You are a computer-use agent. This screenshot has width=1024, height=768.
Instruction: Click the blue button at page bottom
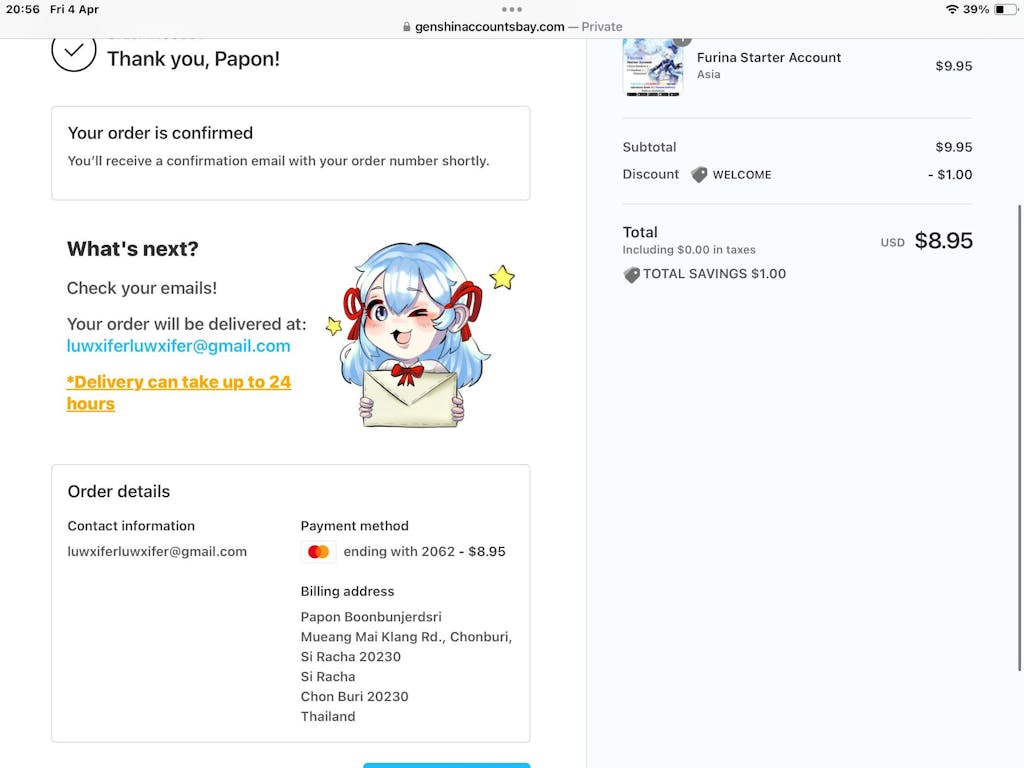[x=446, y=765]
